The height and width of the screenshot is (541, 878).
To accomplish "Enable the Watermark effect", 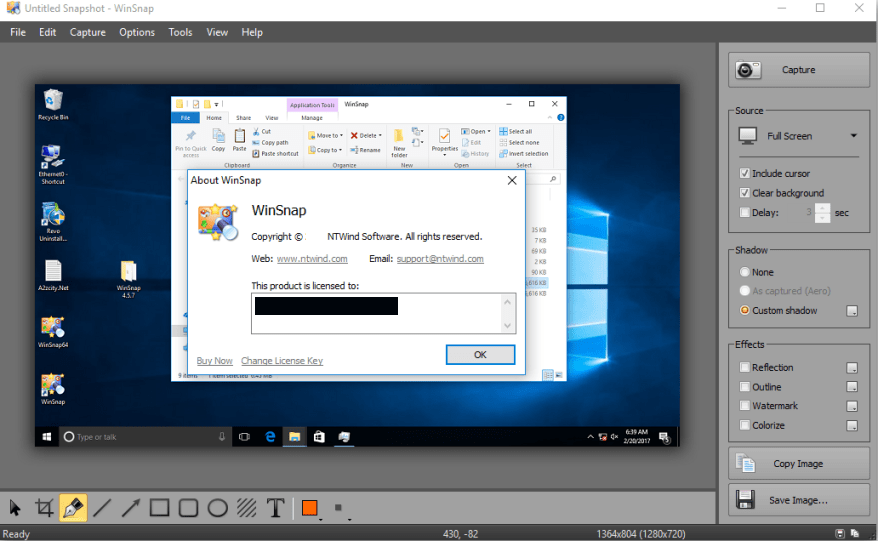I will point(745,406).
